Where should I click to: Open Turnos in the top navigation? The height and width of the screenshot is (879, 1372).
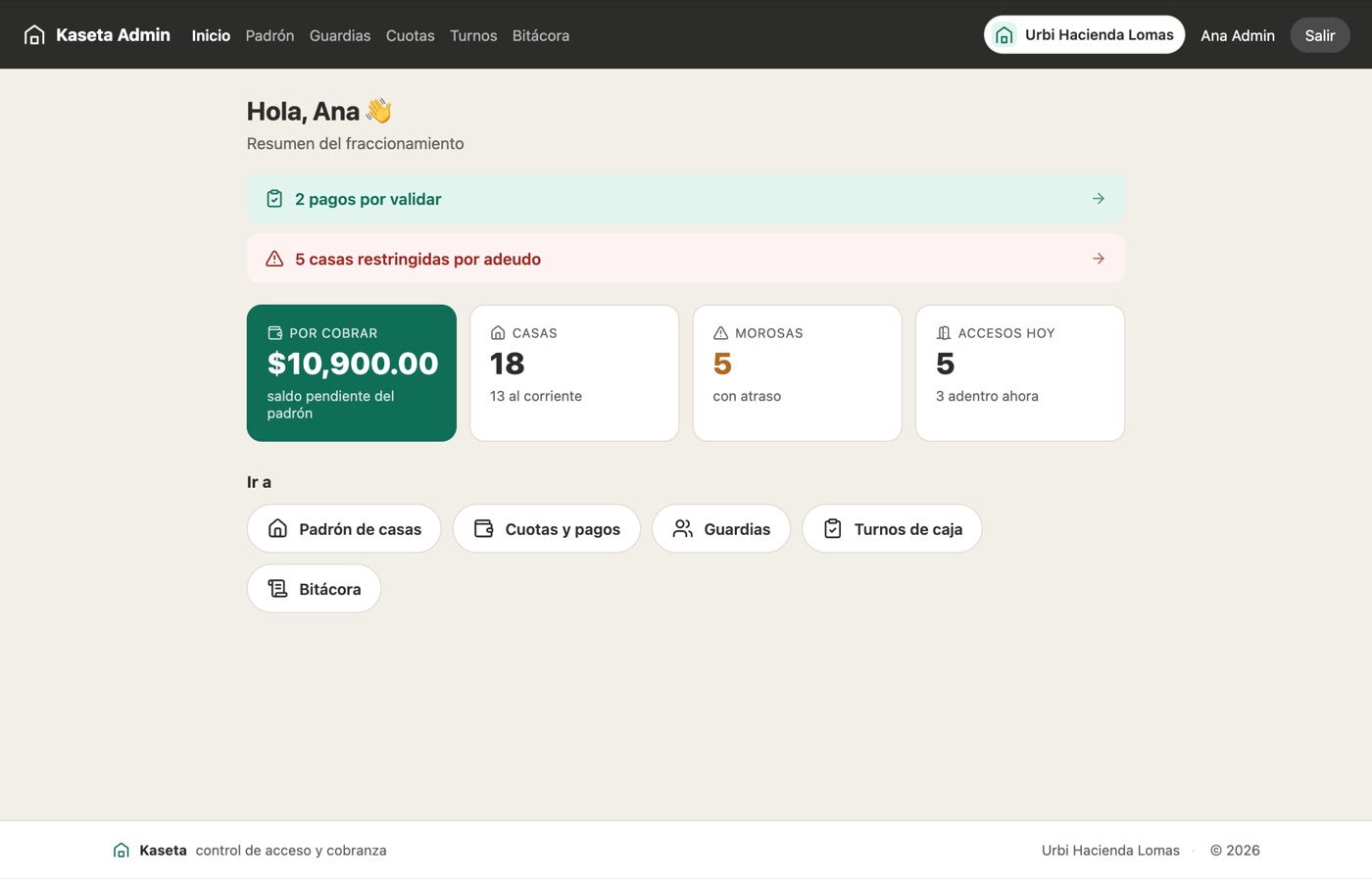(473, 35)
